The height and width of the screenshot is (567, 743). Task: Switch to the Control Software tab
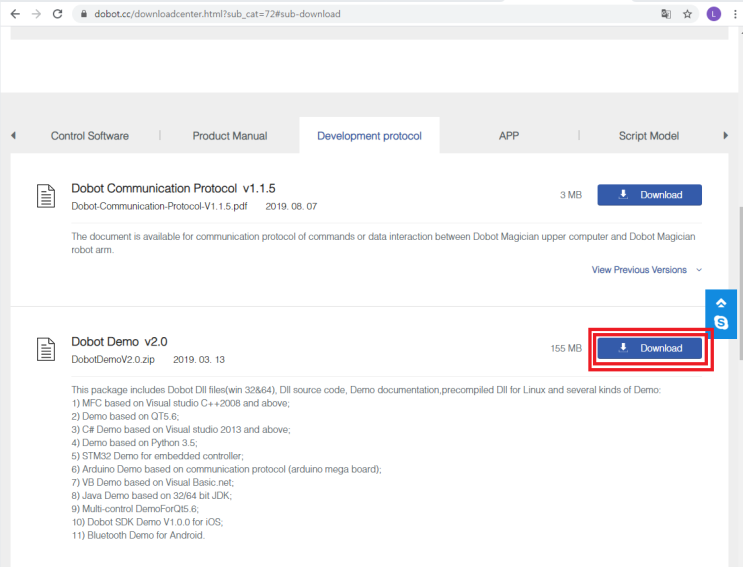pyautogui.click(x=90, y=136)
